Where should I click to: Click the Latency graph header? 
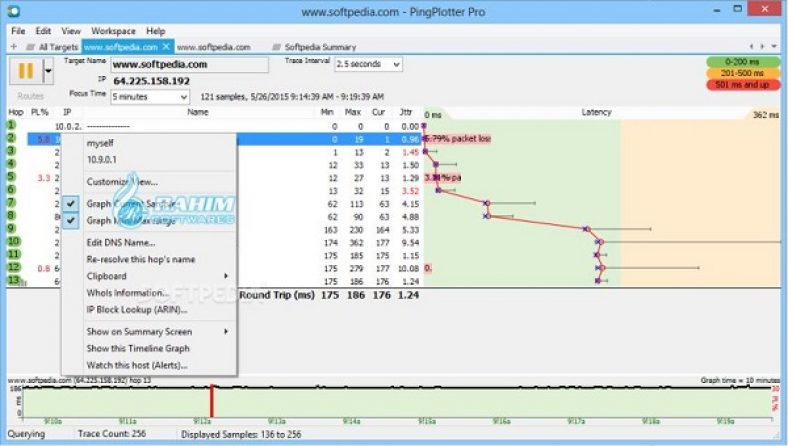(597, 112)
